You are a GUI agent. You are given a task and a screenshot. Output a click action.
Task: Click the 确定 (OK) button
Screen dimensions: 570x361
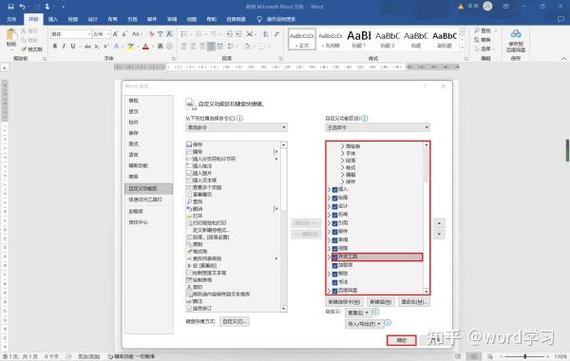pyautogui.click(x=401, y=340)
